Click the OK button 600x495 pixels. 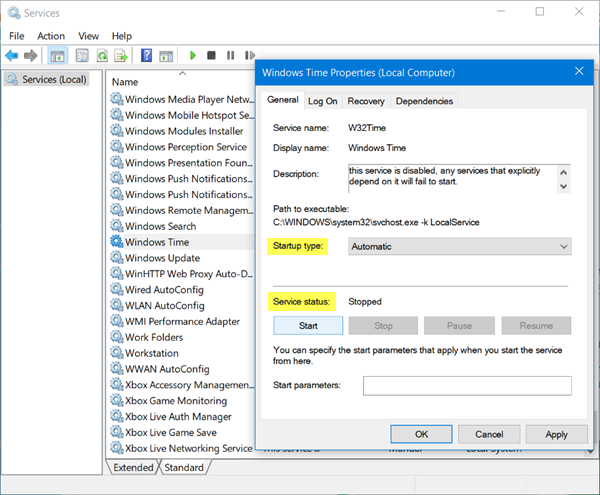(x=421, y=434)
